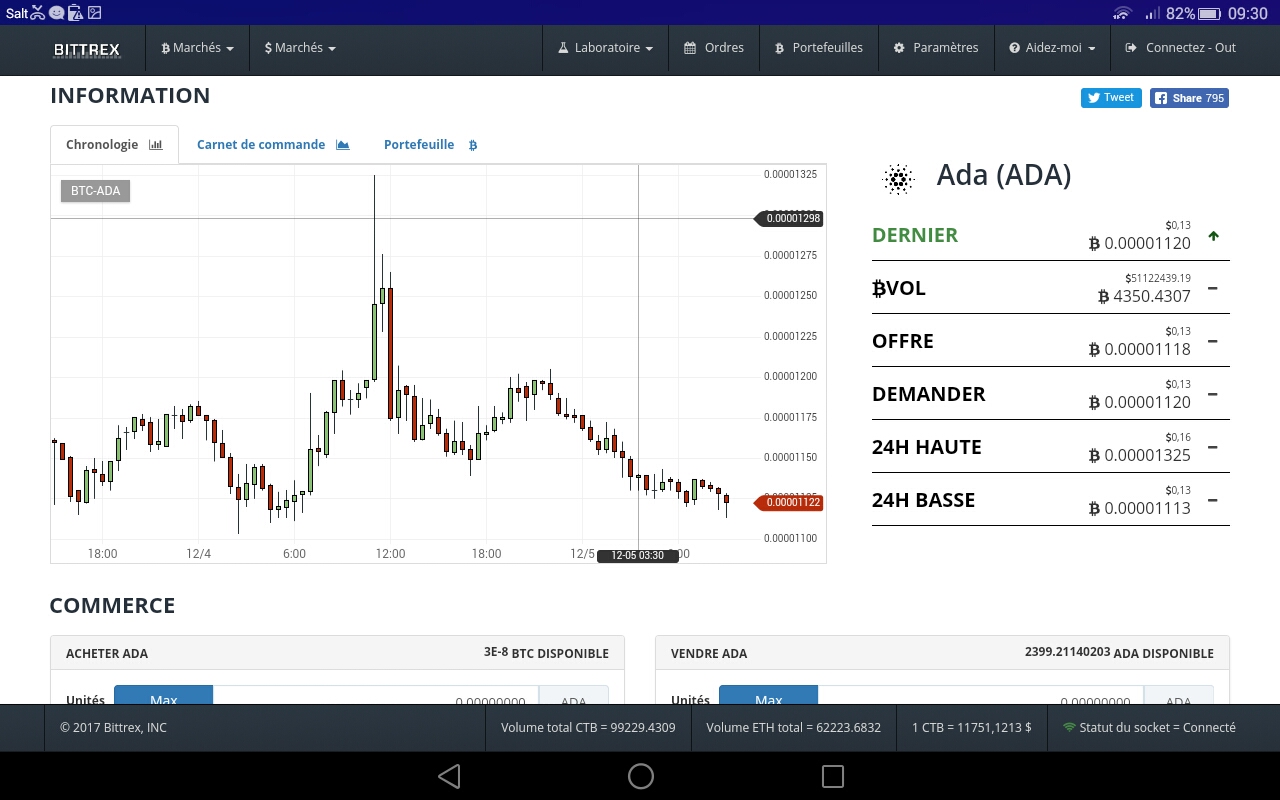1280x800 pixels.
Task: Click the minus icon in the ฿VOL row
Action: click(x=1213, y=288)
